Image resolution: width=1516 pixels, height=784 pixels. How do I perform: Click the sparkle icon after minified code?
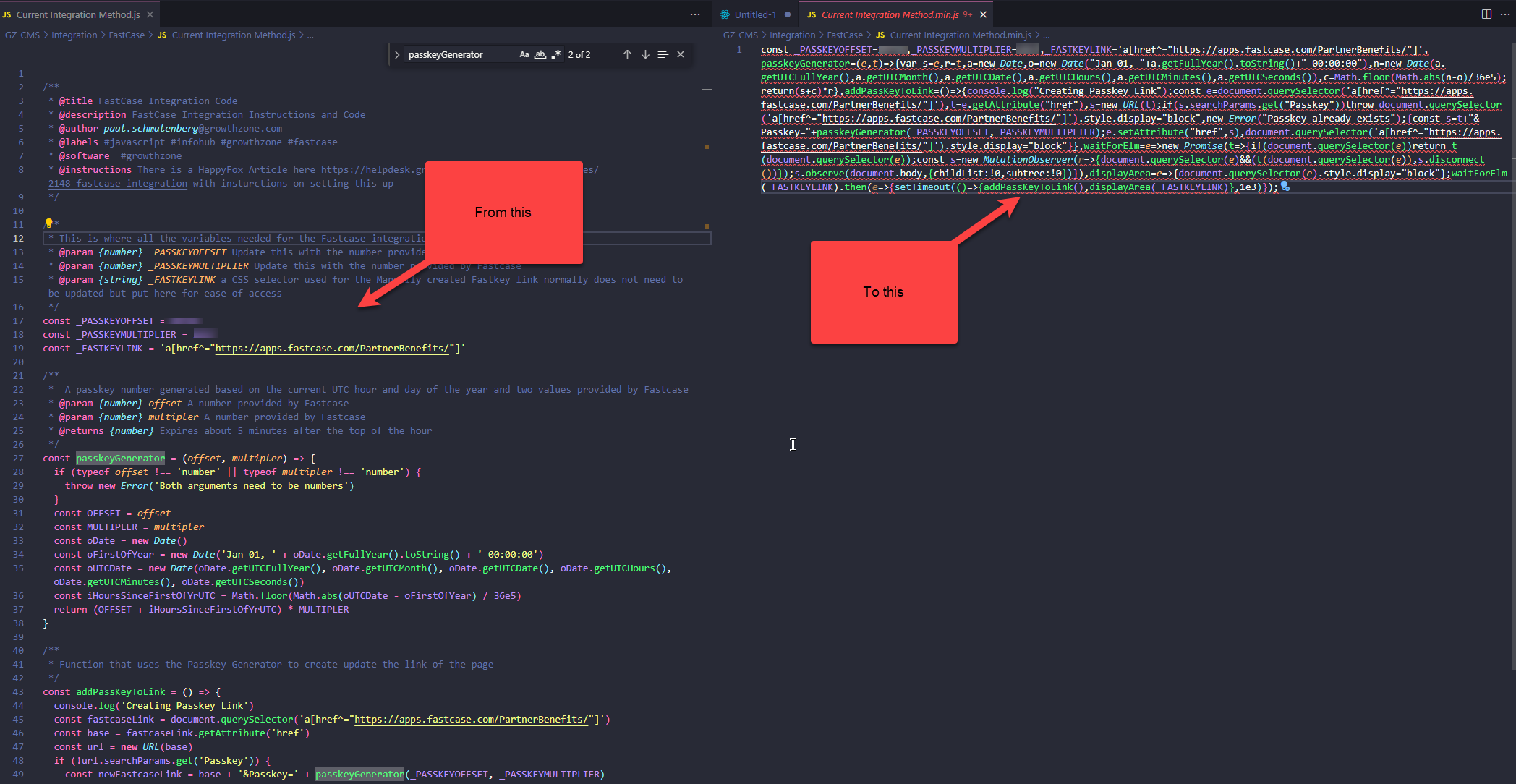pos(1285,187)
